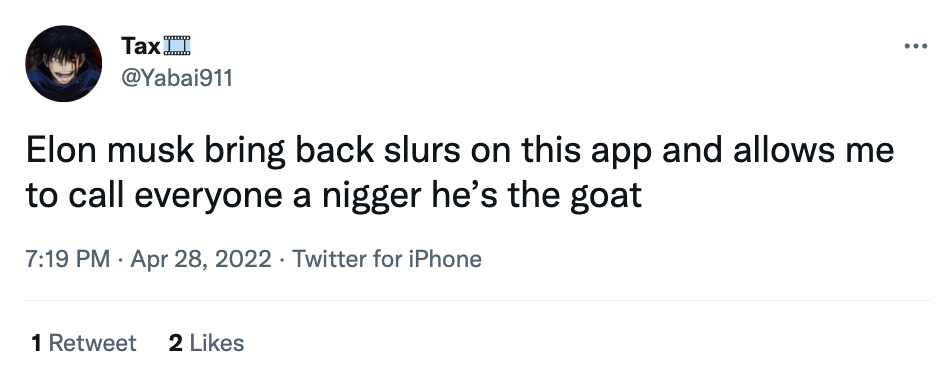Select the tweet's second line of text
Viewport: 952px width, 380px height.
tap(333, 195)
